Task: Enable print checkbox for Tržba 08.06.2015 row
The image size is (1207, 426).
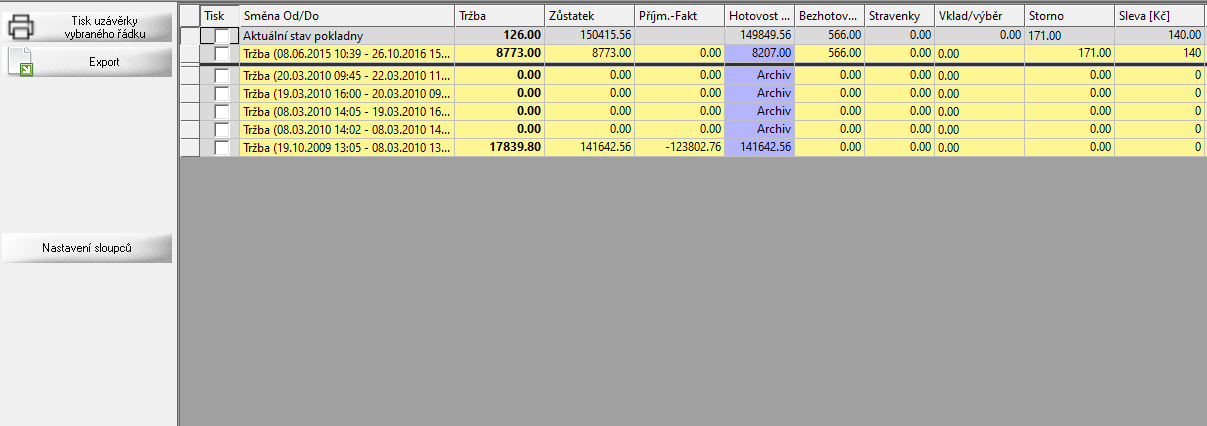Action: (x=221, y=53)
